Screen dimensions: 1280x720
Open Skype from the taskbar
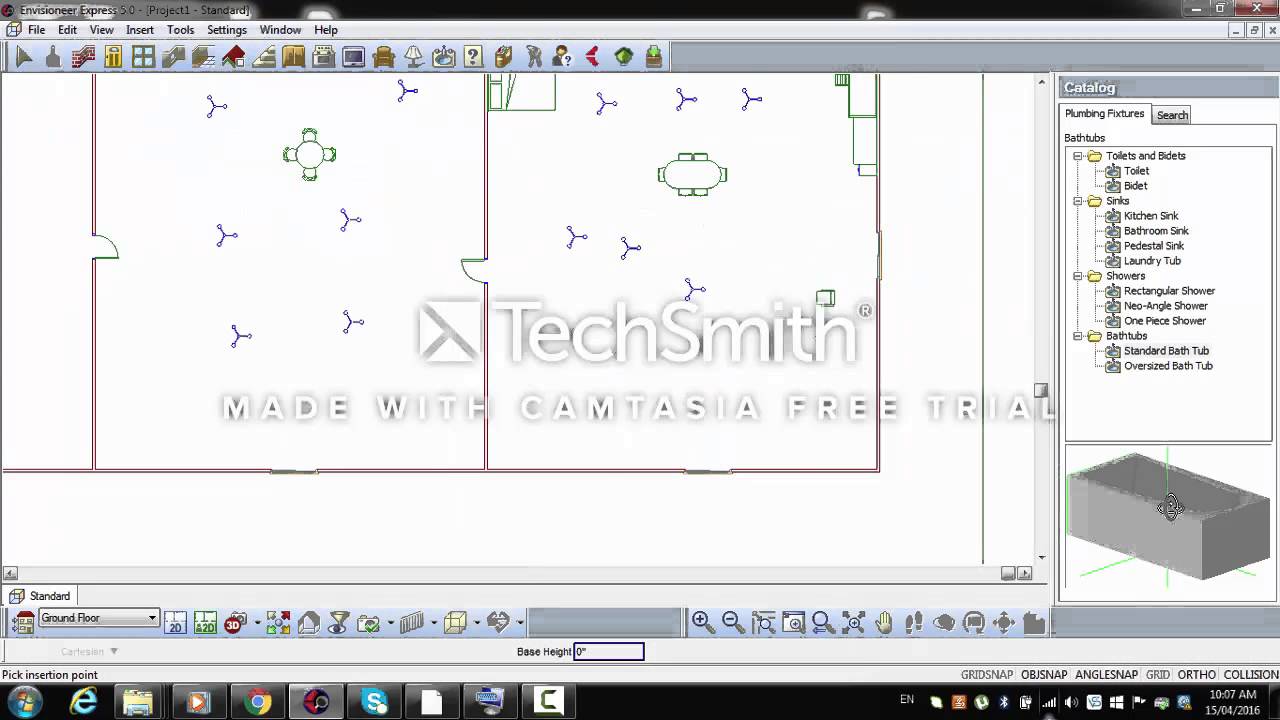click(375, 702)
